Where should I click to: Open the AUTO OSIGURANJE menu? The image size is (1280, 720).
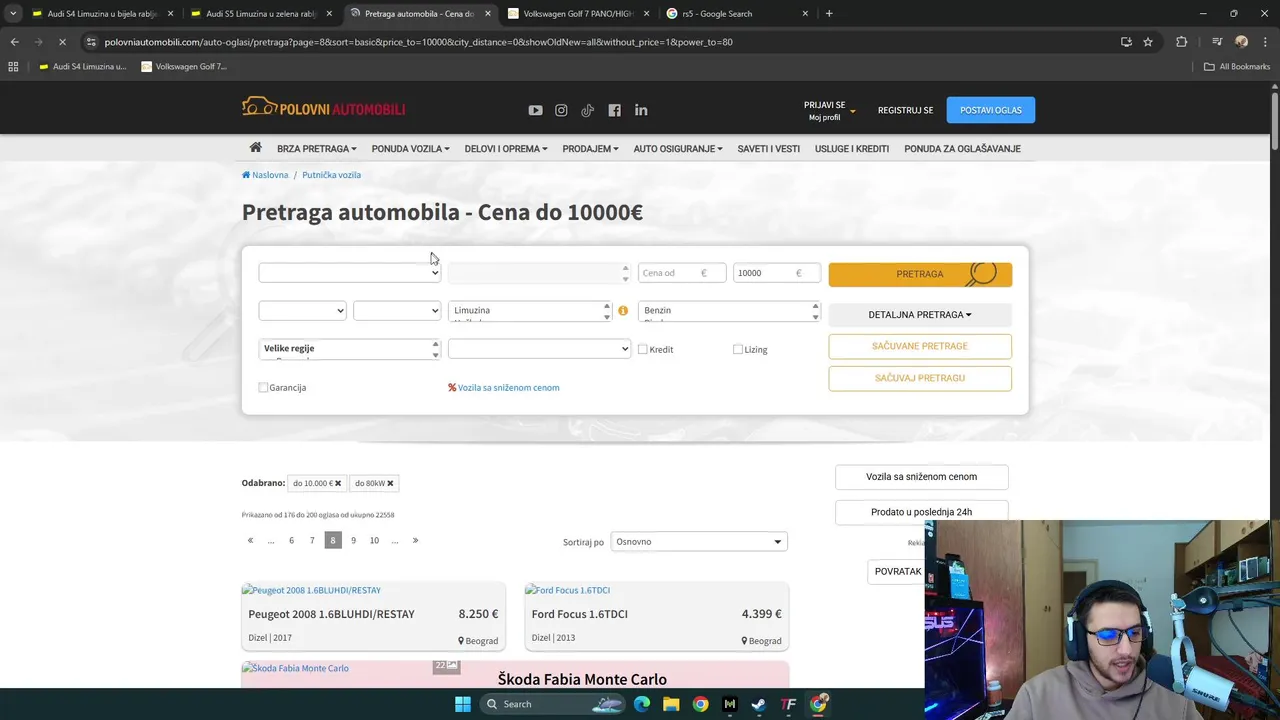[x=678, y=149]
